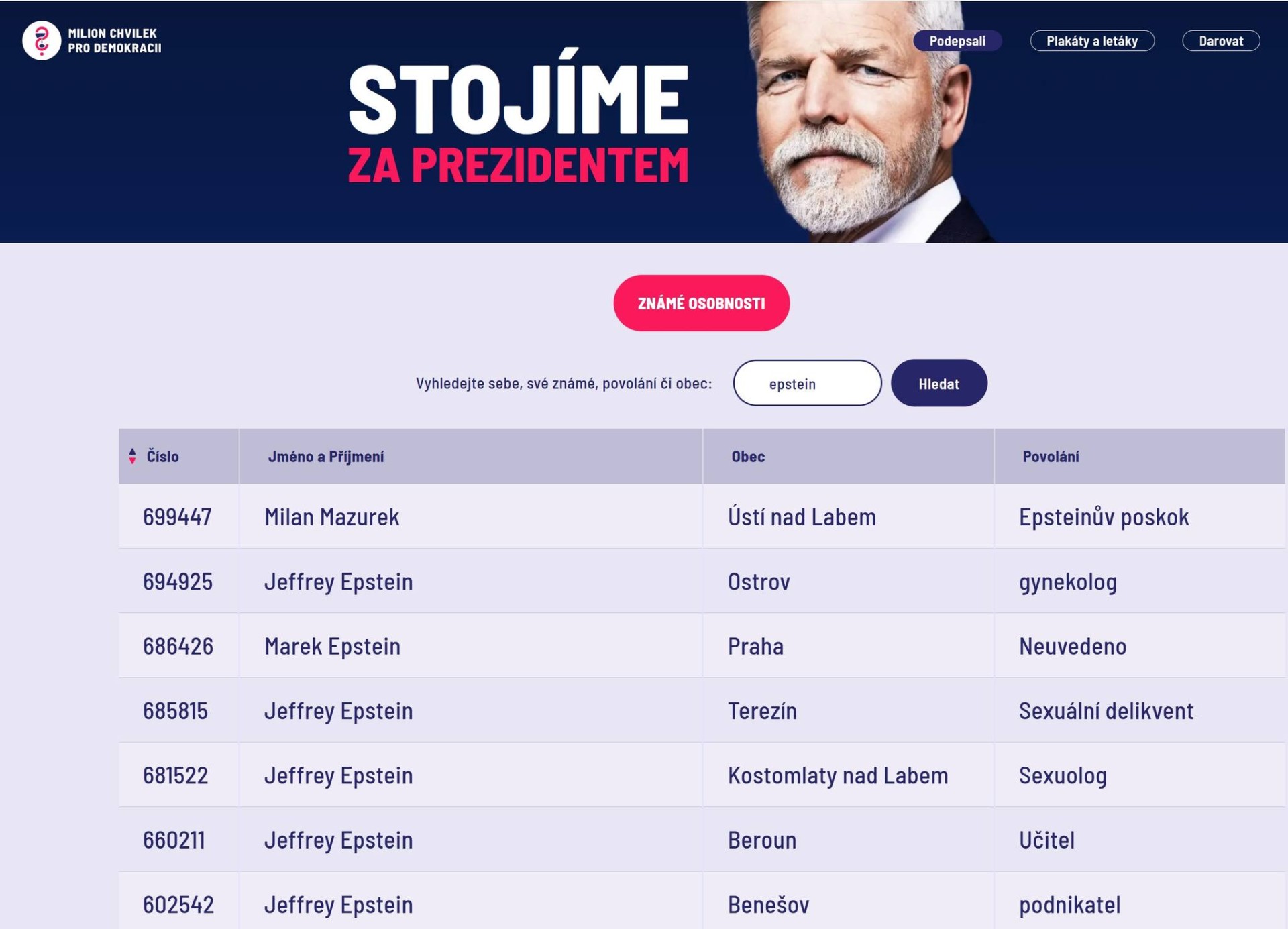Sort by the Obec column header
The width and height of the screenshot is (1288, 929).
[747, 457]
